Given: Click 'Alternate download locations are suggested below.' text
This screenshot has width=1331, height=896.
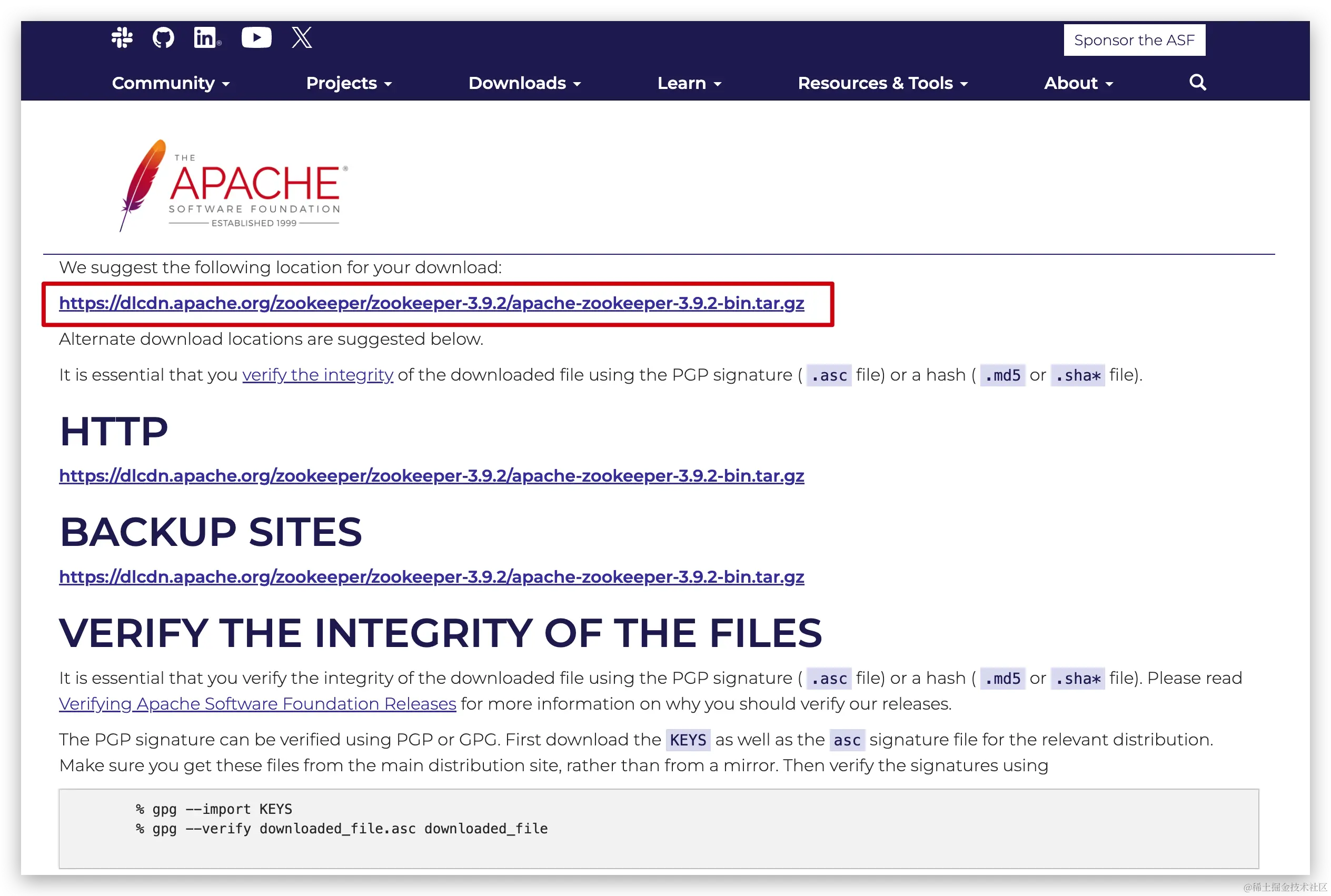Looking at the screenshot, I should coord(271,339).
